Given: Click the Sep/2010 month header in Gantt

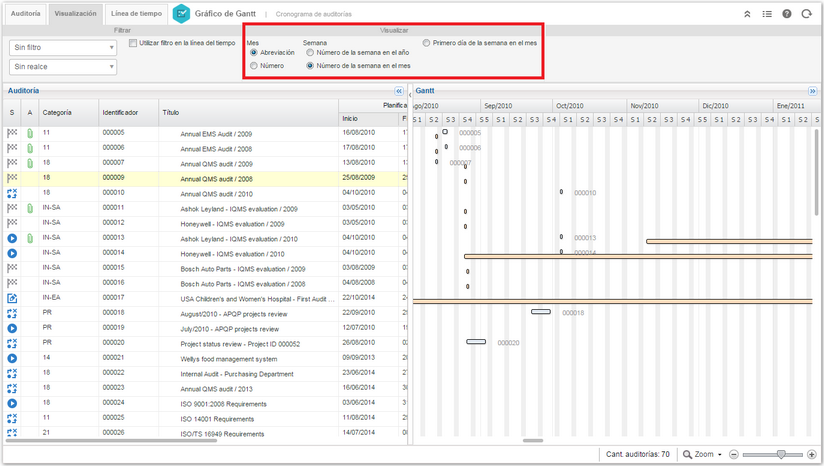Looking at the screenshot, I should tap(516, 106).
